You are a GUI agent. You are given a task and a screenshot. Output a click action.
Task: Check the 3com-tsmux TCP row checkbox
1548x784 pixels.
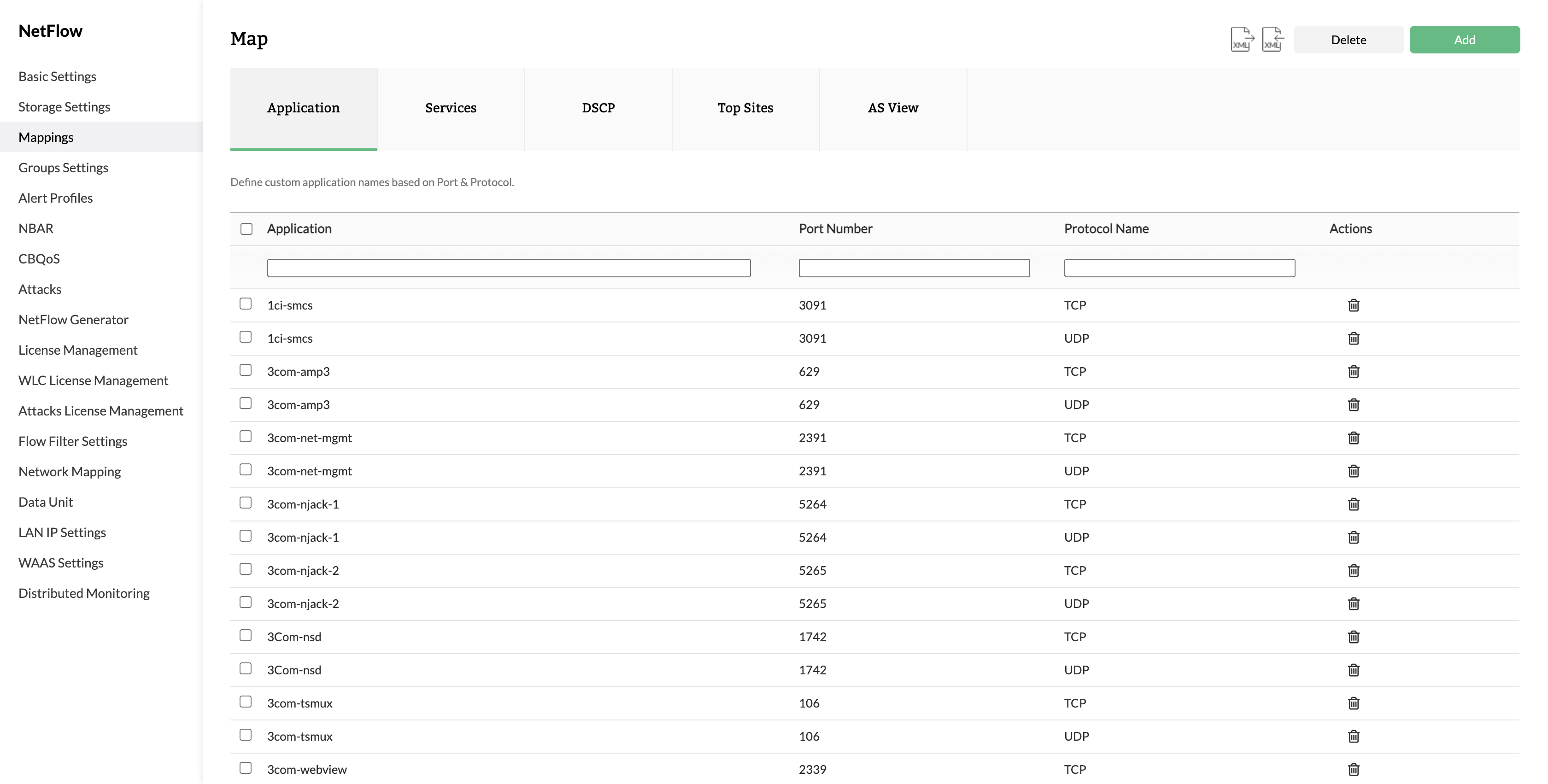(245, 702)
